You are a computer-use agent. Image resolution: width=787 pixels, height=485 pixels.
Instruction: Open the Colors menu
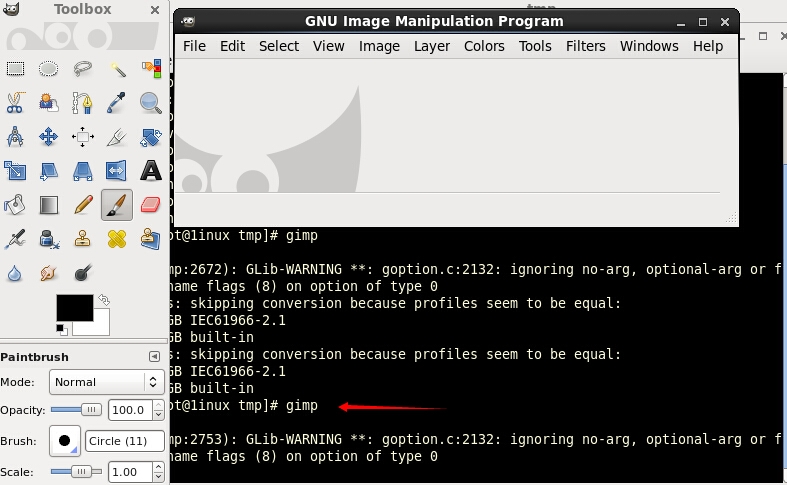click(484, 46)
